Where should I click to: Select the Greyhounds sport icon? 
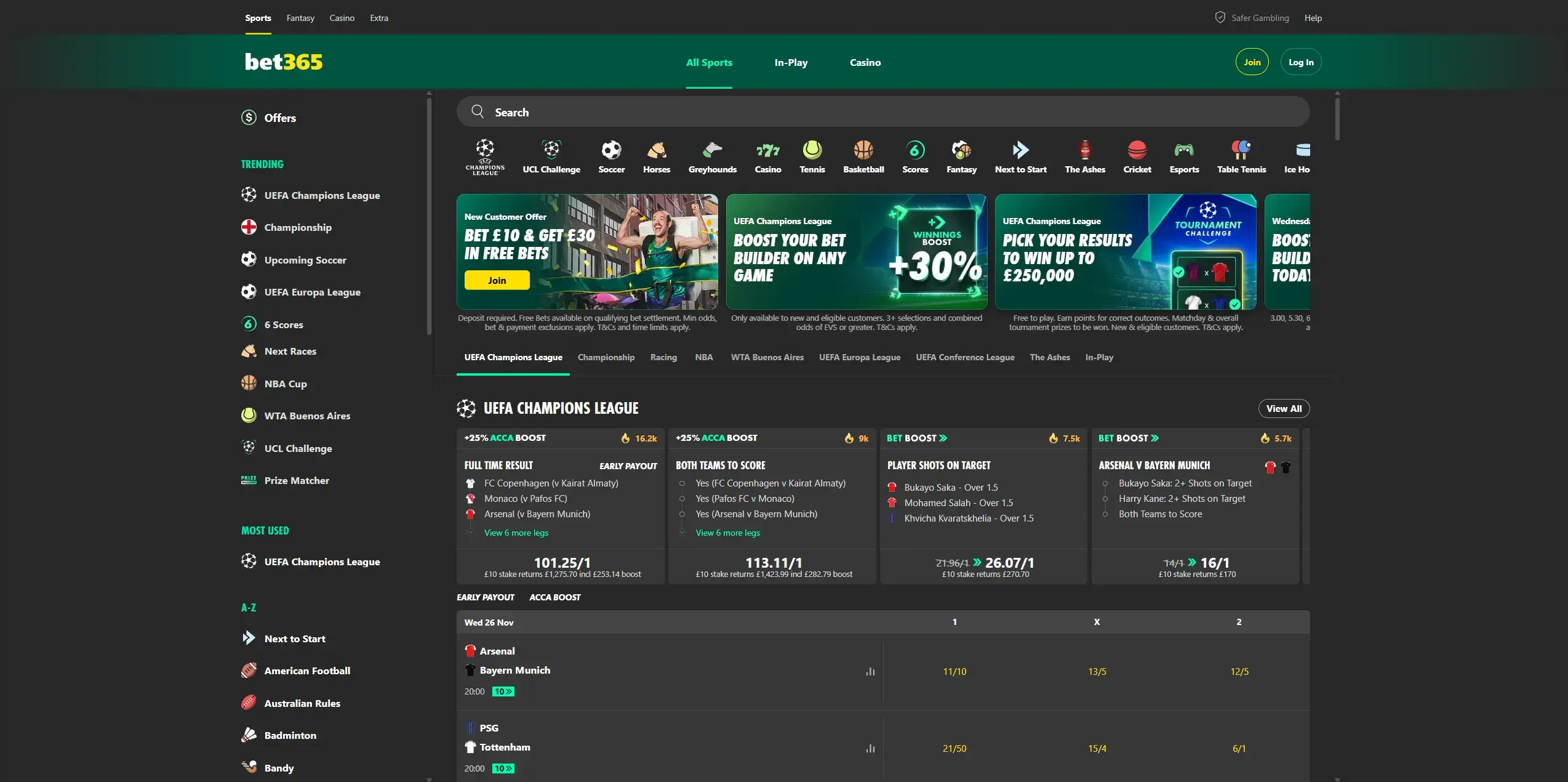(712, 155)
